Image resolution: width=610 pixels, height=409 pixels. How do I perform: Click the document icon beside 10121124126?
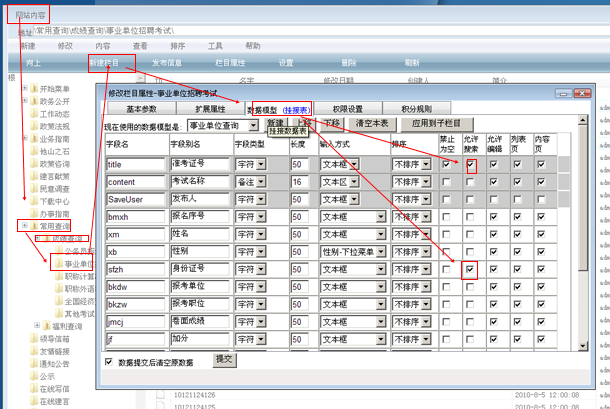(x=160, y=395)
